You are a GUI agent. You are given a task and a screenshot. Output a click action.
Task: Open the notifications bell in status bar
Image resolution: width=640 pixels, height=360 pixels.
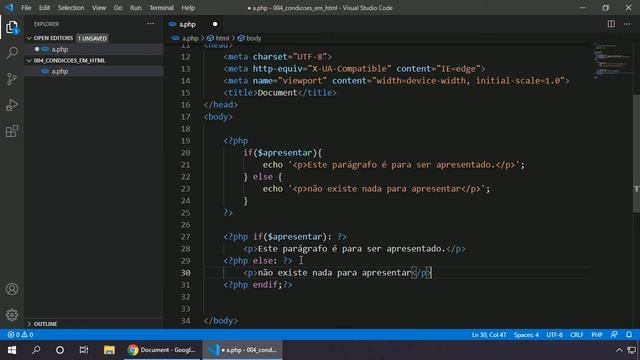coord(629,335)
